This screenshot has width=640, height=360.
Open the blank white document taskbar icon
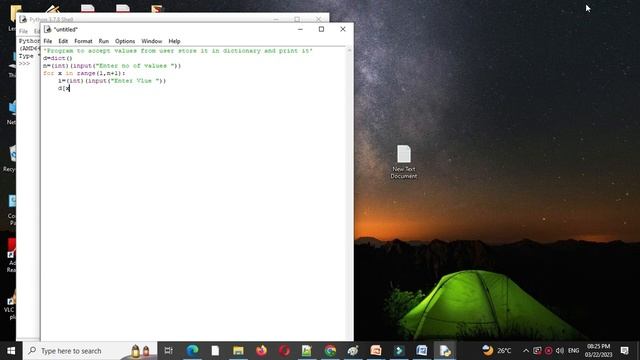tap(215, 351)
